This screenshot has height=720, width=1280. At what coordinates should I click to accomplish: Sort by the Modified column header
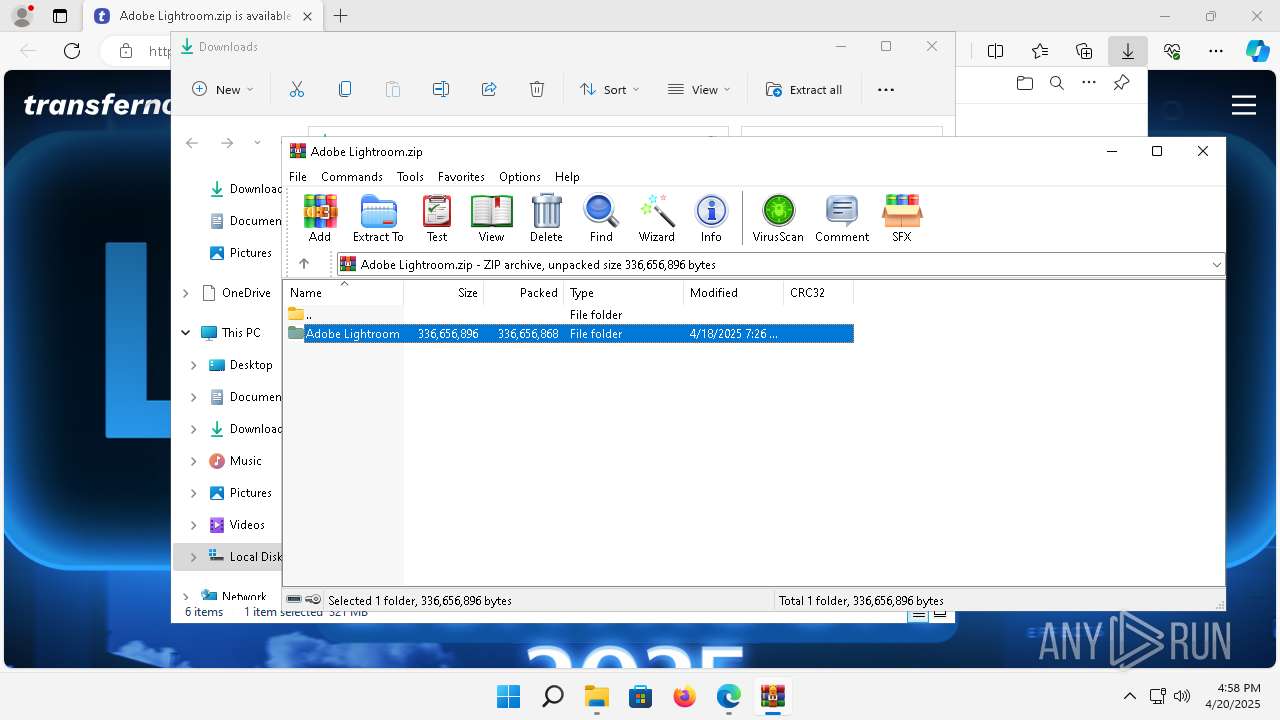pos(733,293)
